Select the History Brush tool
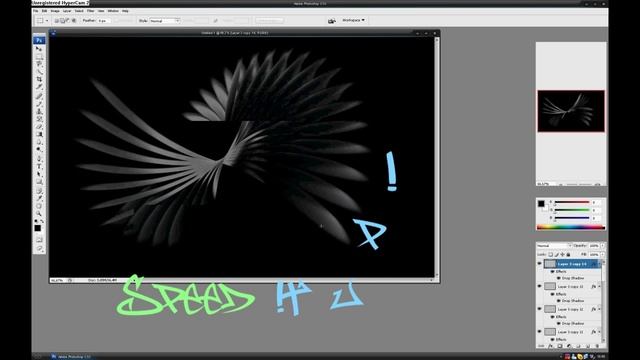The image size is (640, 360). pyautogui.click(x=39, y=119)
